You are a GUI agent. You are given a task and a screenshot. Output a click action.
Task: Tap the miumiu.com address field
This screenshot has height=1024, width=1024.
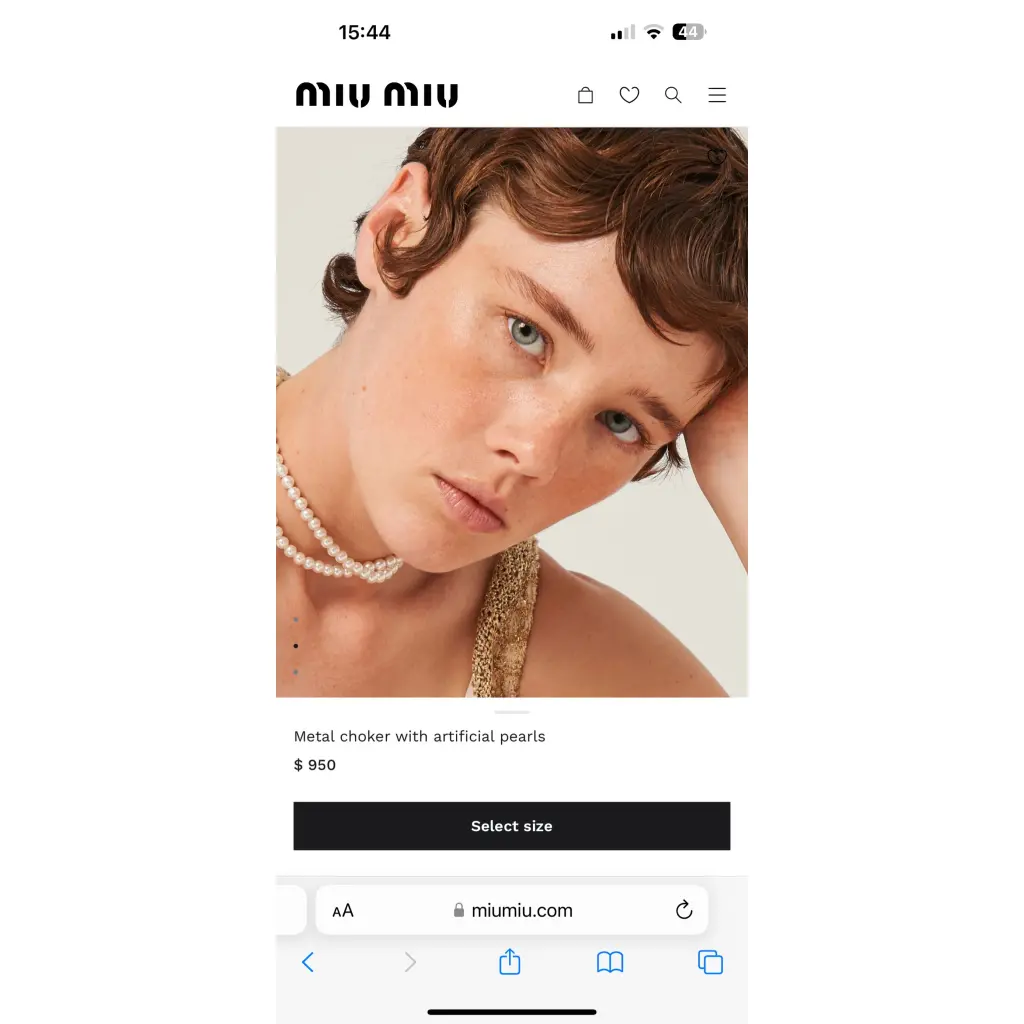click(511, 910)
